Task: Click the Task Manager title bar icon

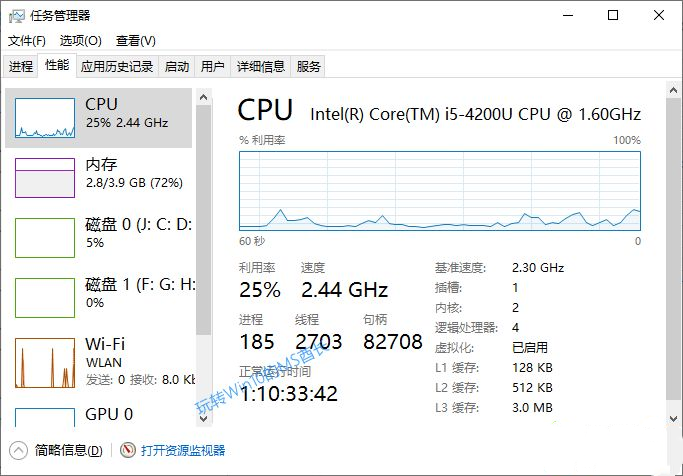Action: tap(17, 16)
